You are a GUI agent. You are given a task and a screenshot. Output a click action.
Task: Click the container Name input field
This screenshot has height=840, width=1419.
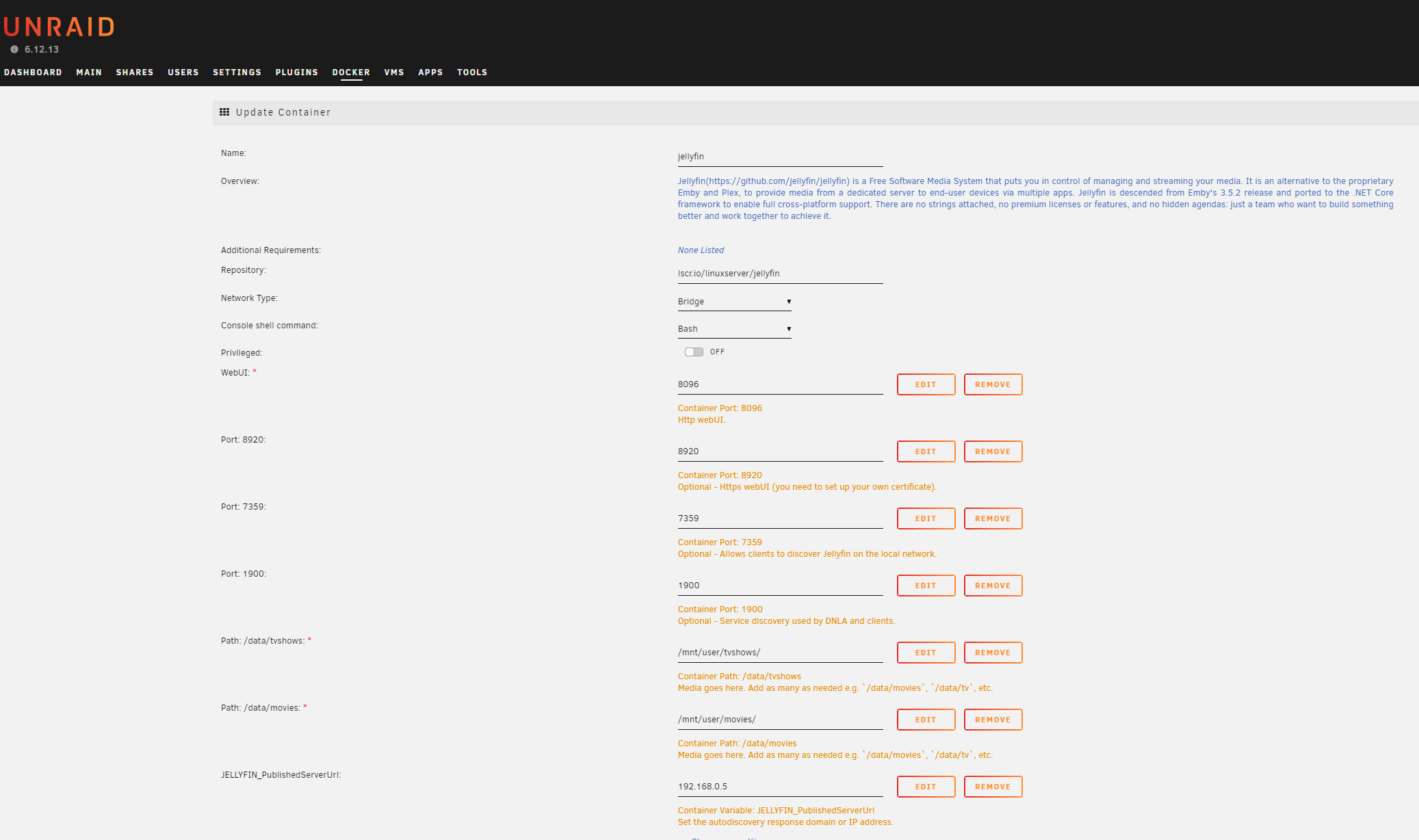pos(780,157)
